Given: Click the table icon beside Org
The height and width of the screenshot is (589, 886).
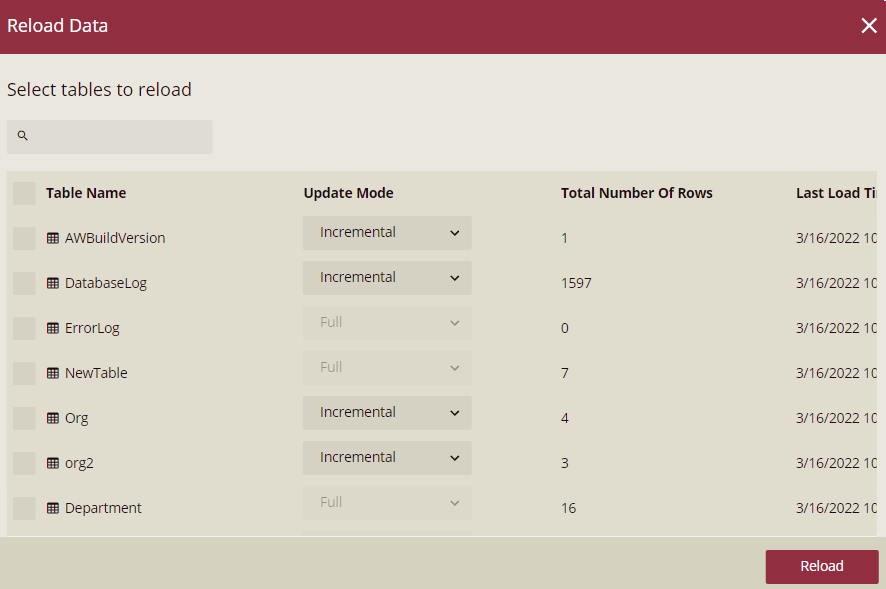Looking at the screenshot, I should pyautogui.click(x=51, y=418).
